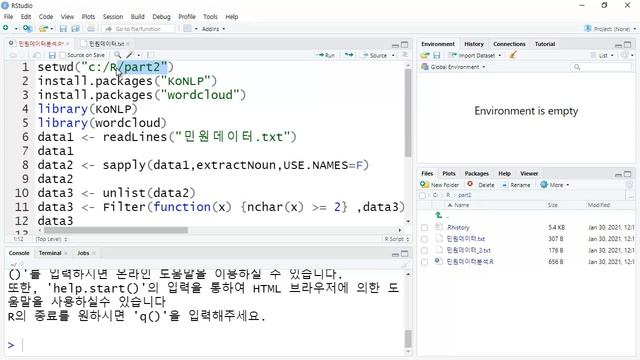Viewport: 640px width, 360px height.
Task: Check the box next to 민원데이터분석.R
Action: pos(424,262)
